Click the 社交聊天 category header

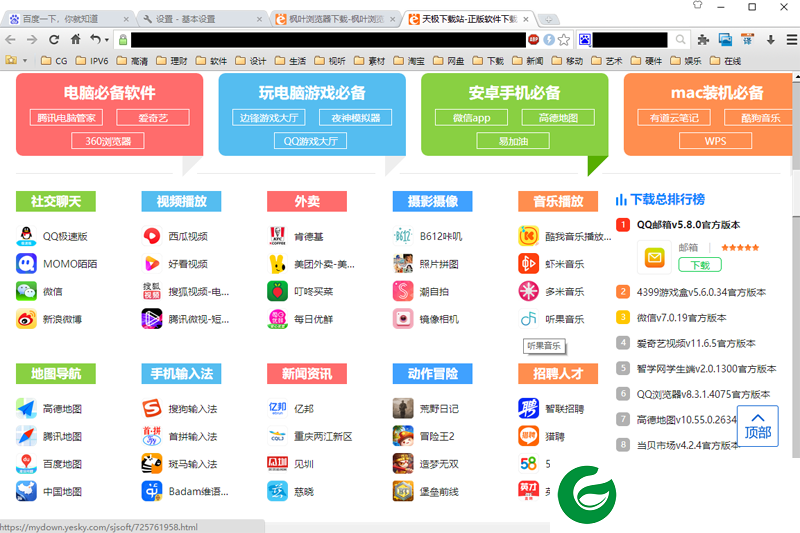coord(56,201)
